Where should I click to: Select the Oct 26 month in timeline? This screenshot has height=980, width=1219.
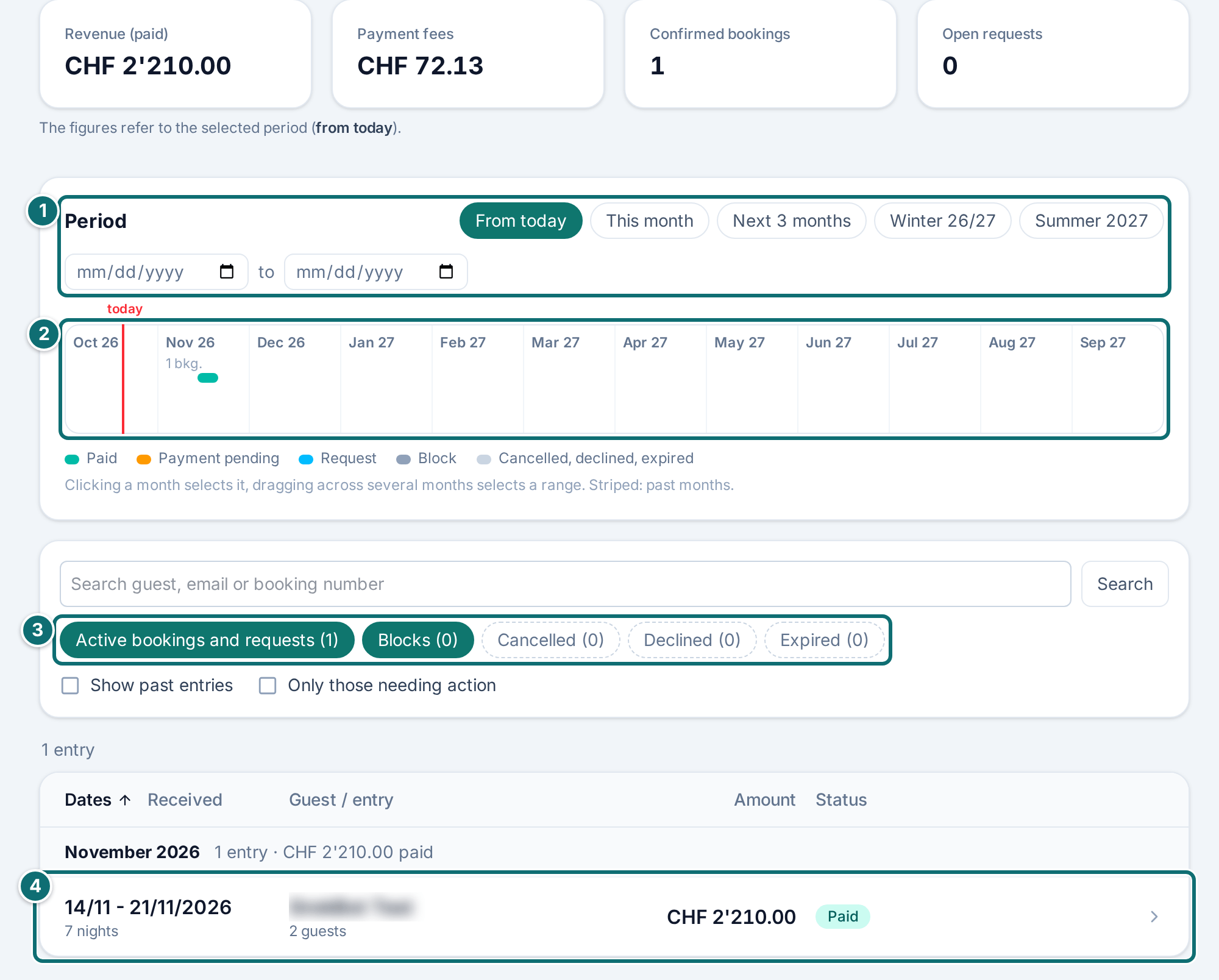pos(112,379)
